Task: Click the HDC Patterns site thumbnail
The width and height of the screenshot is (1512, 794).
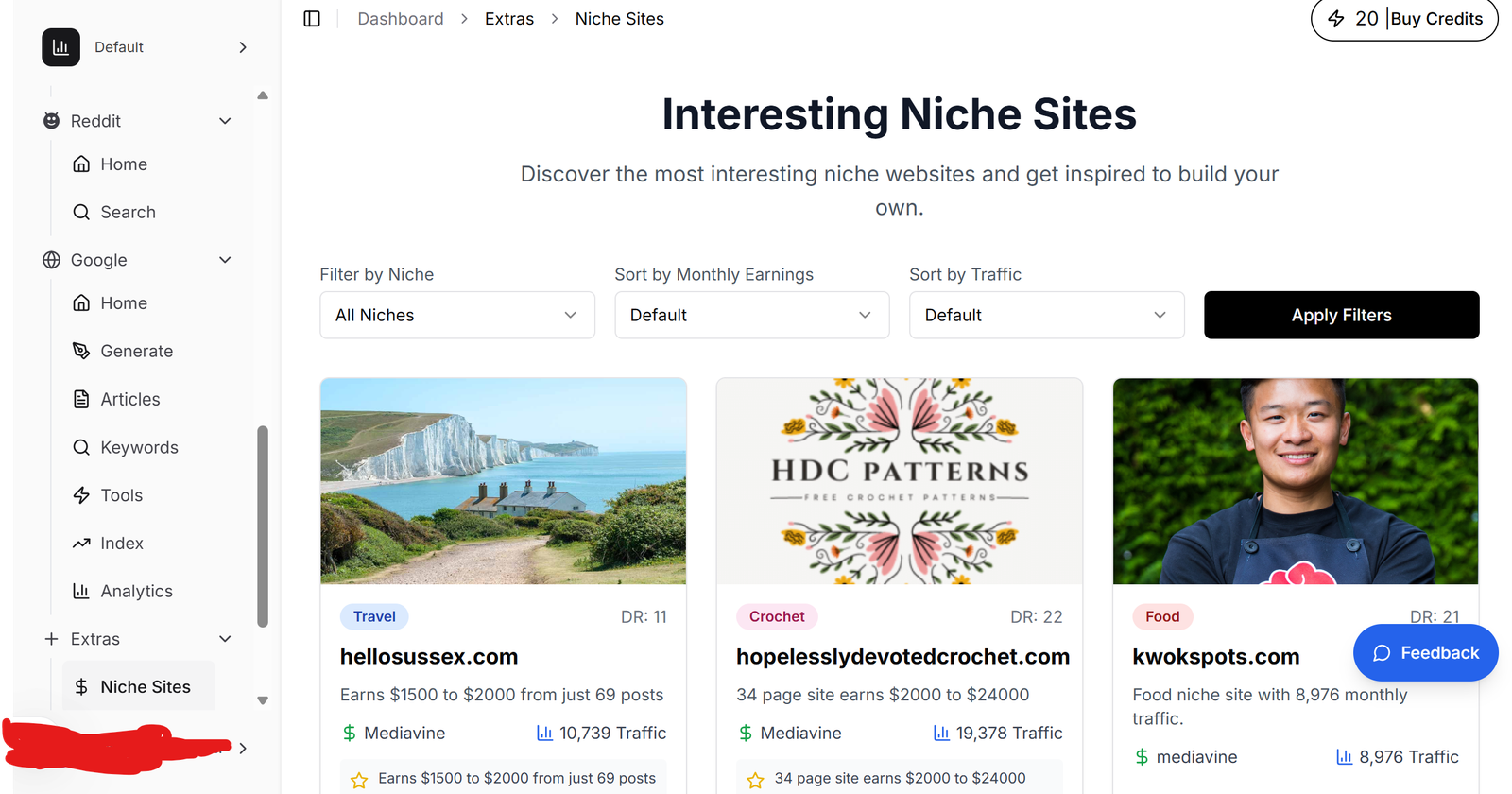Action: tap(899, 481)
